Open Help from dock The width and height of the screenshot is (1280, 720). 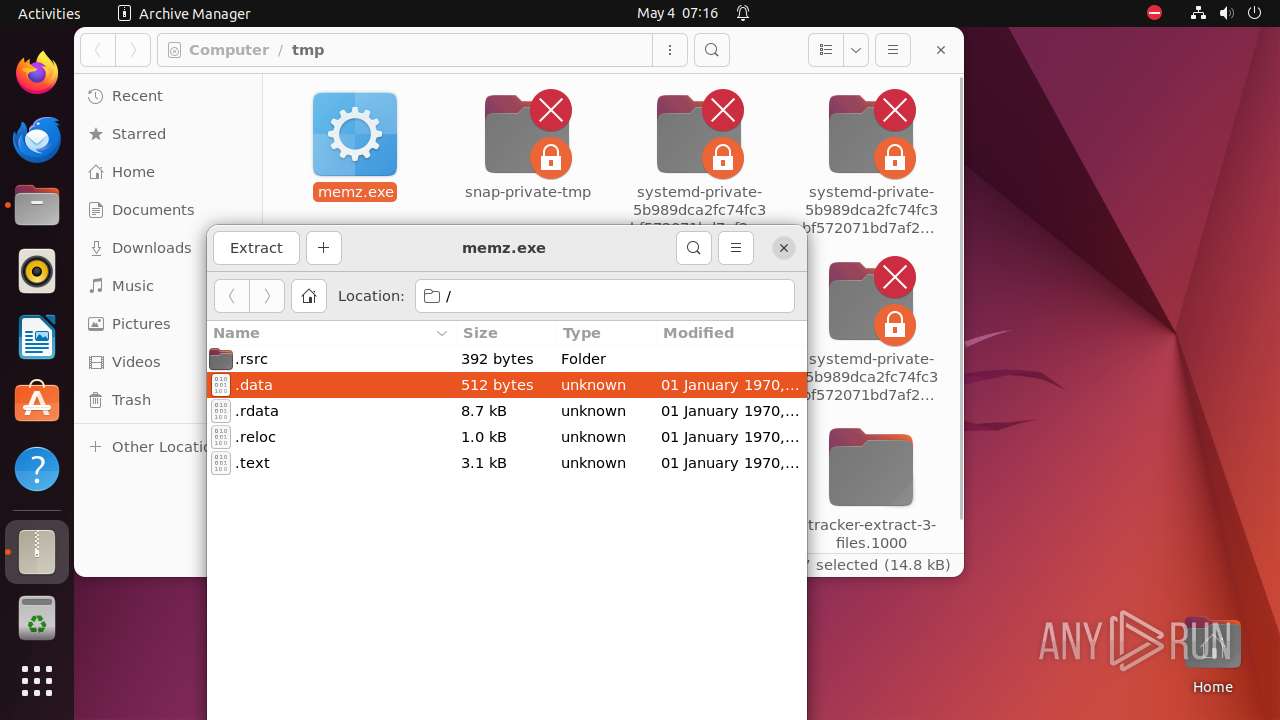[x=37, y=469]
